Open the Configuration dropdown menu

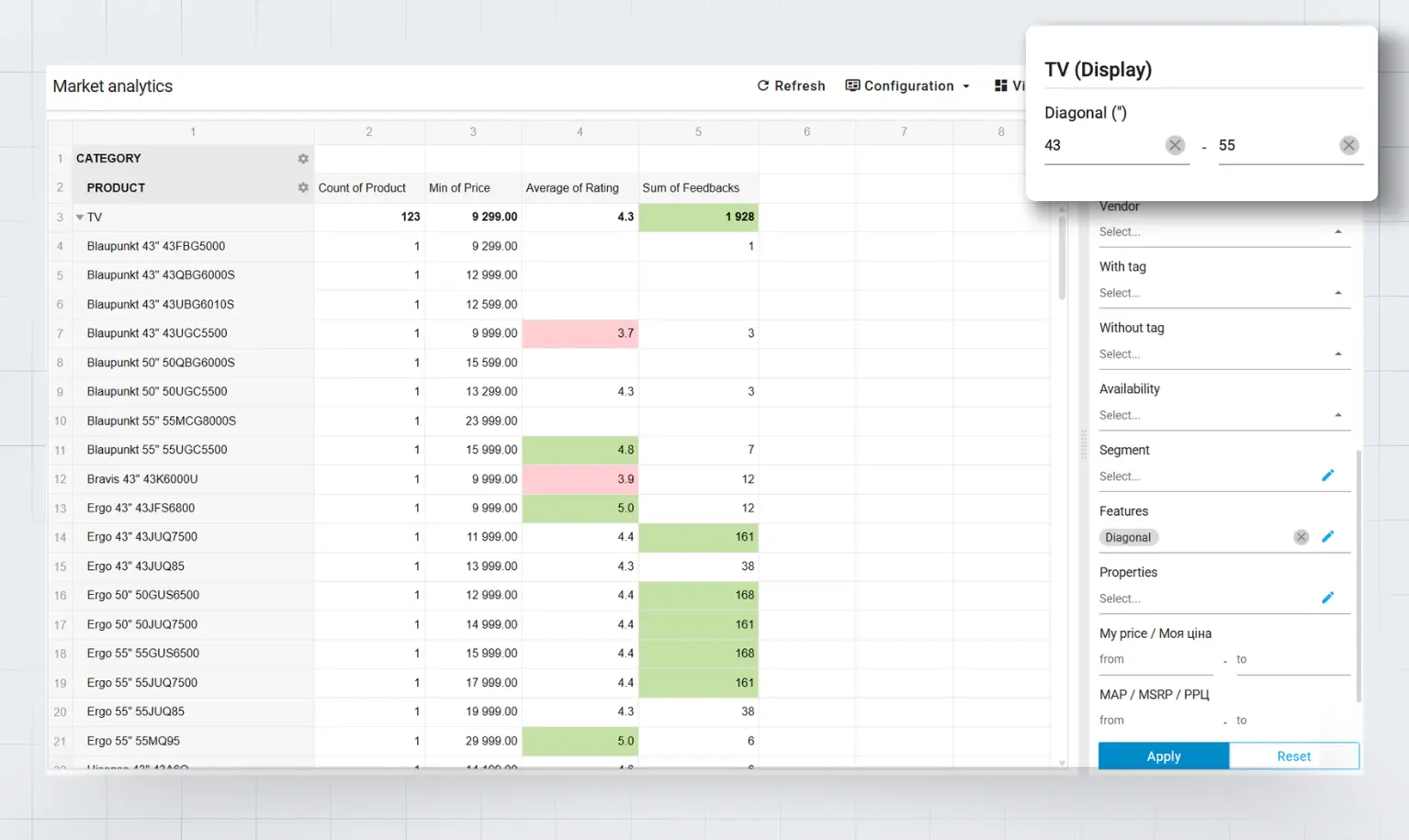(x=966, y=85)
